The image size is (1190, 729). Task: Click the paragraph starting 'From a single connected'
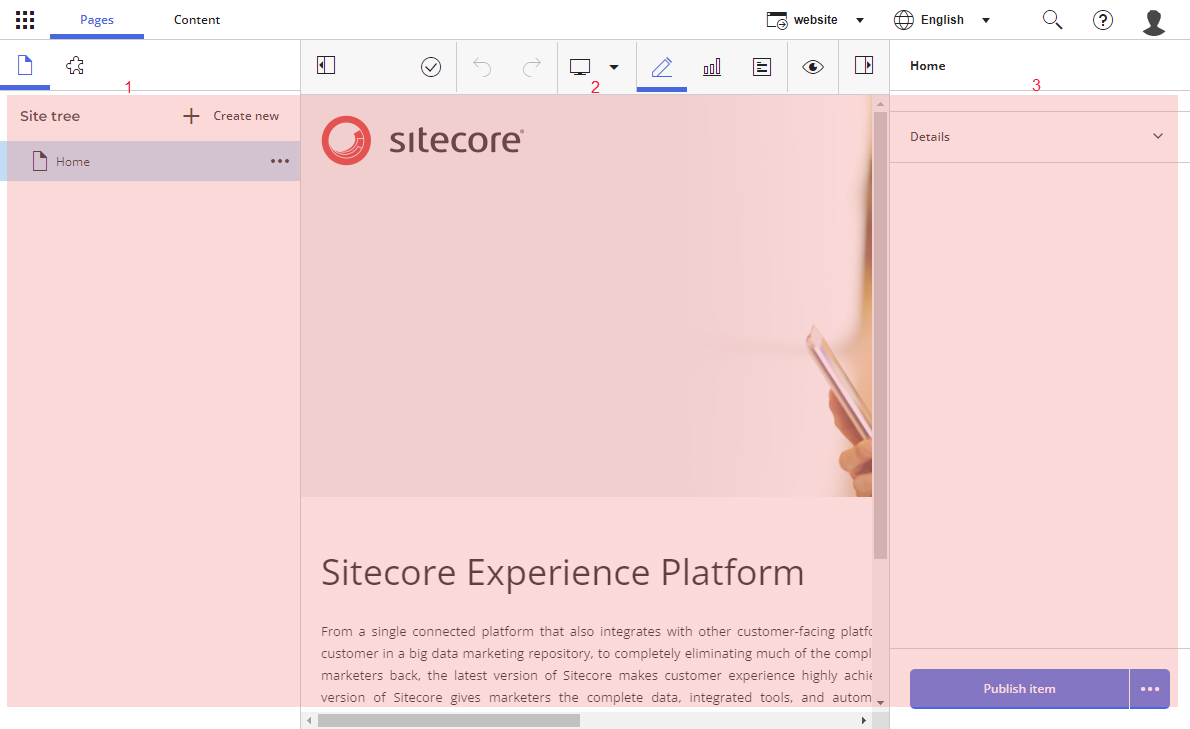(596, 664)
